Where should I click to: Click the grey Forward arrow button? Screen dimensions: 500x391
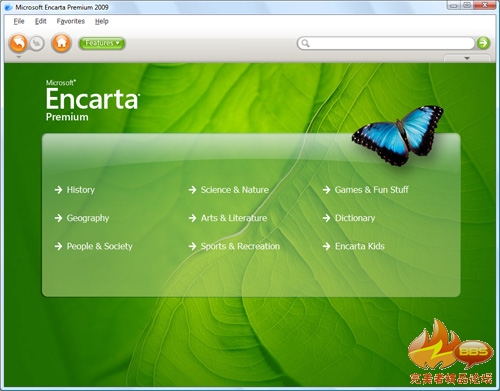tap(37, 43)
